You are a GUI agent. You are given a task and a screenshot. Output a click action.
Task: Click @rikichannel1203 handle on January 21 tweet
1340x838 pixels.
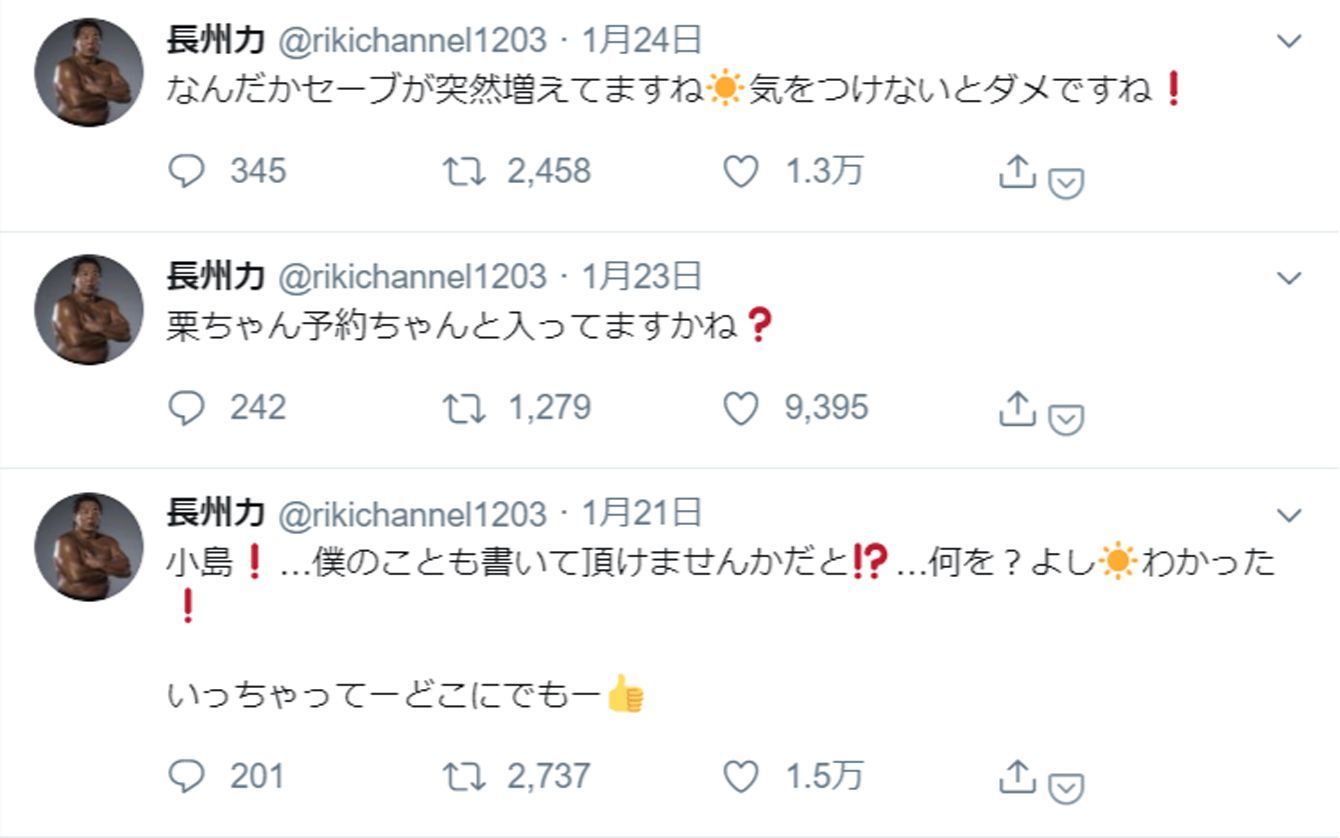coord(410,514)
